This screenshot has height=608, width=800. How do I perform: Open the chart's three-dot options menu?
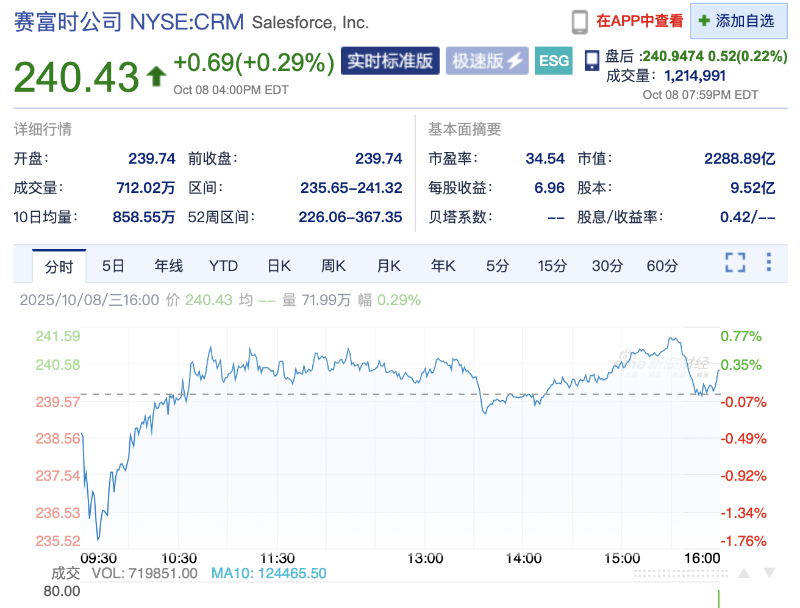768,263
